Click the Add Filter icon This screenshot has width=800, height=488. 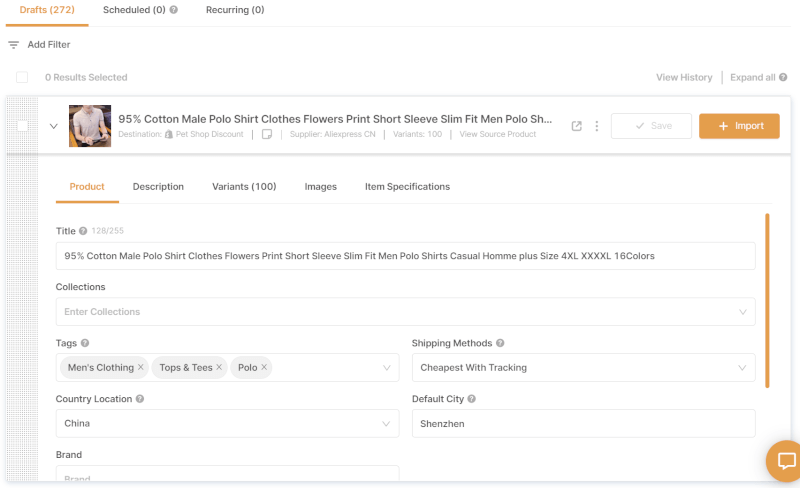(x=14, y=45)
